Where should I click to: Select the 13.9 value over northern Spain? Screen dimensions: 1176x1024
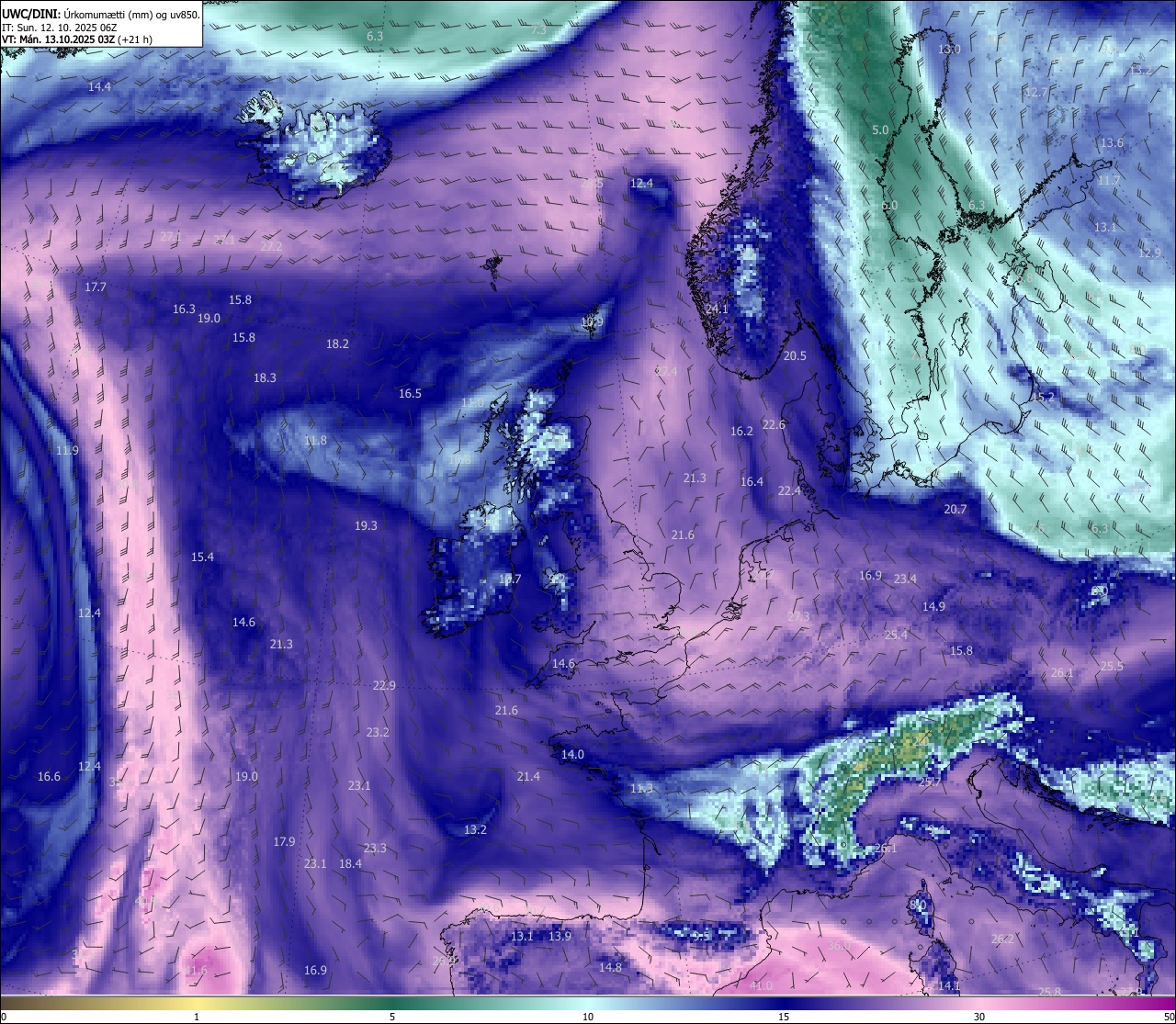click(x=560, y=937)
